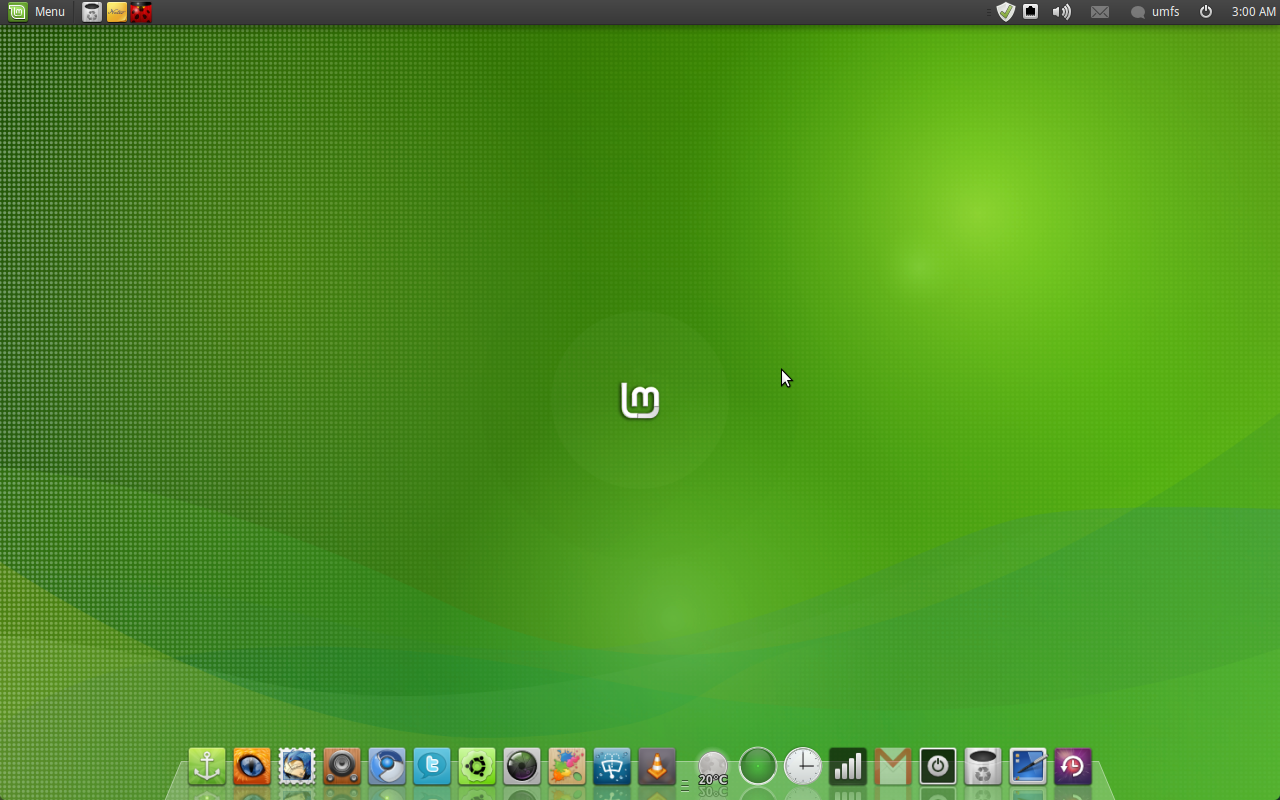The height and width of the screenshot is (800, 1280).
Task: Click the green round orb docklet
Action: click(x=758, y=767)
